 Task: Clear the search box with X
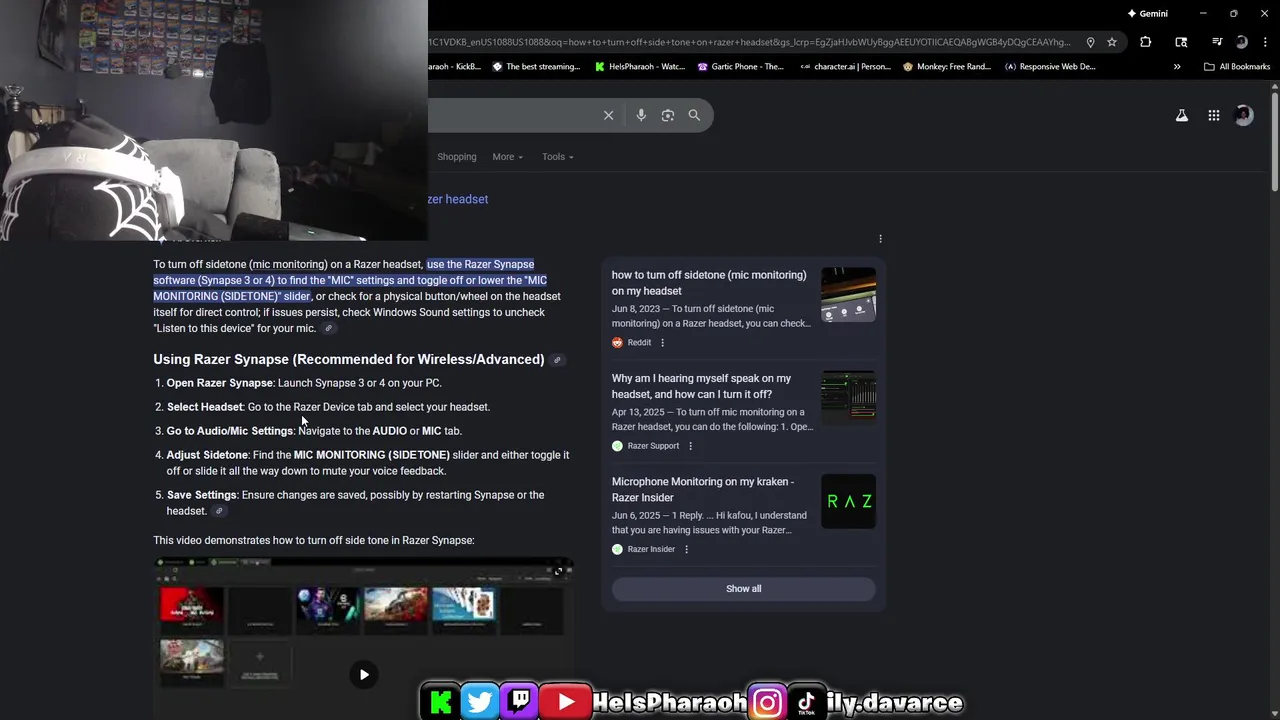click(x=608, y=115)
